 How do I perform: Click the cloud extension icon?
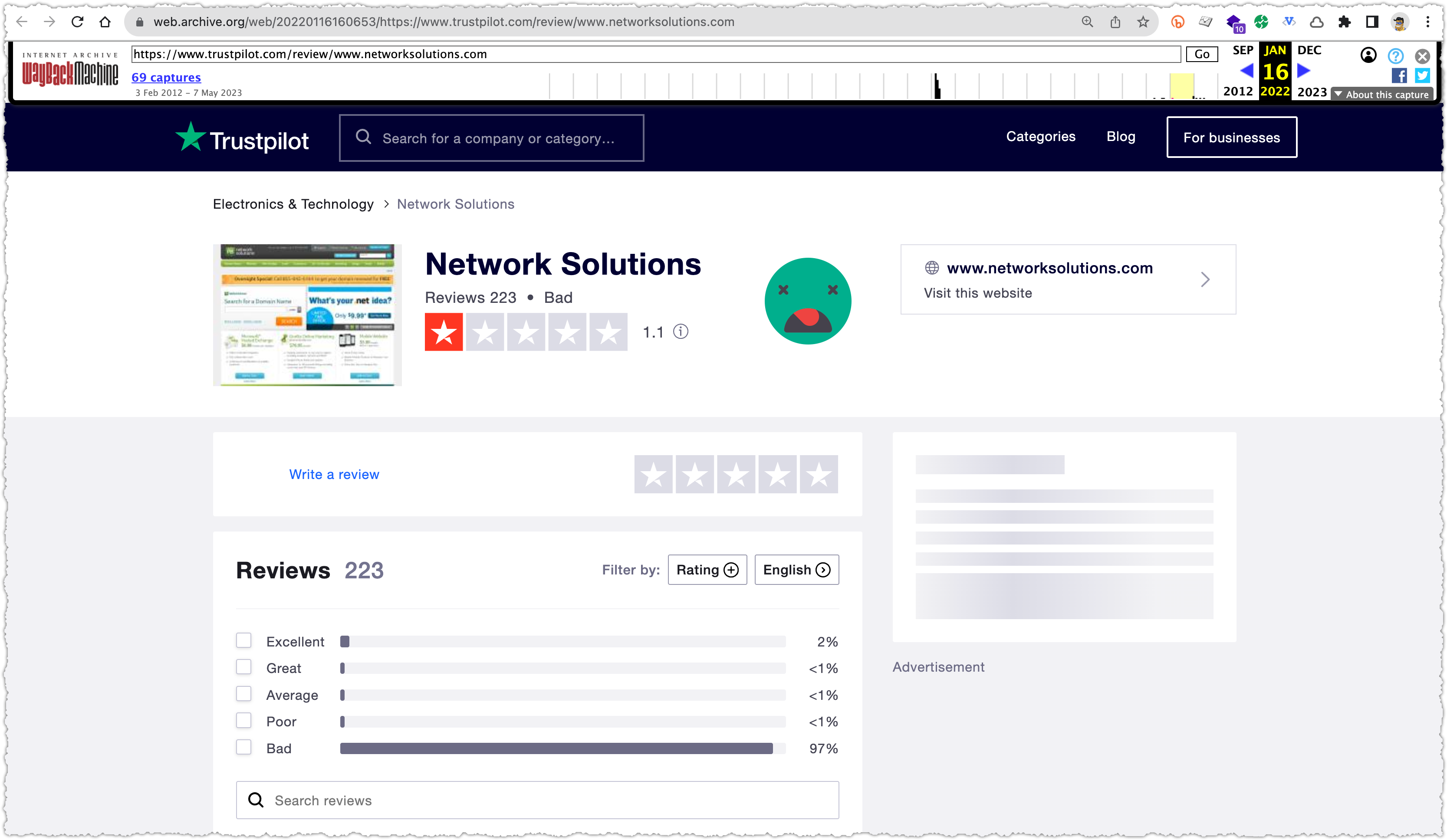click(1317, 22)
